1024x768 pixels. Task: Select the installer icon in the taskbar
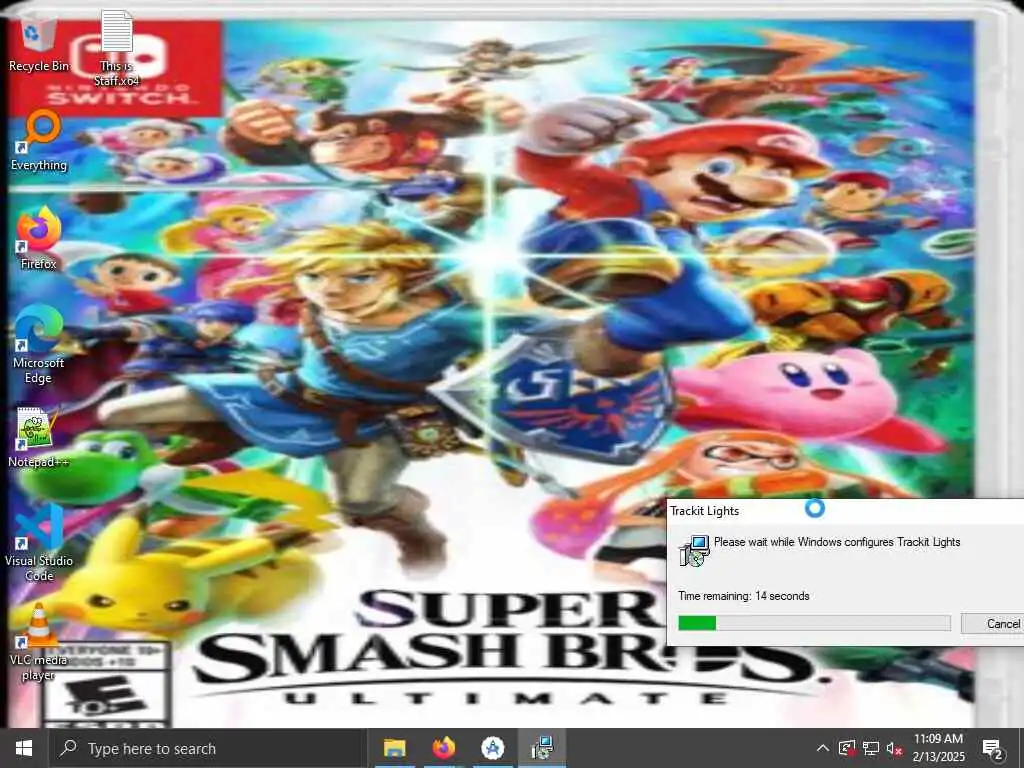pos(543,748)
